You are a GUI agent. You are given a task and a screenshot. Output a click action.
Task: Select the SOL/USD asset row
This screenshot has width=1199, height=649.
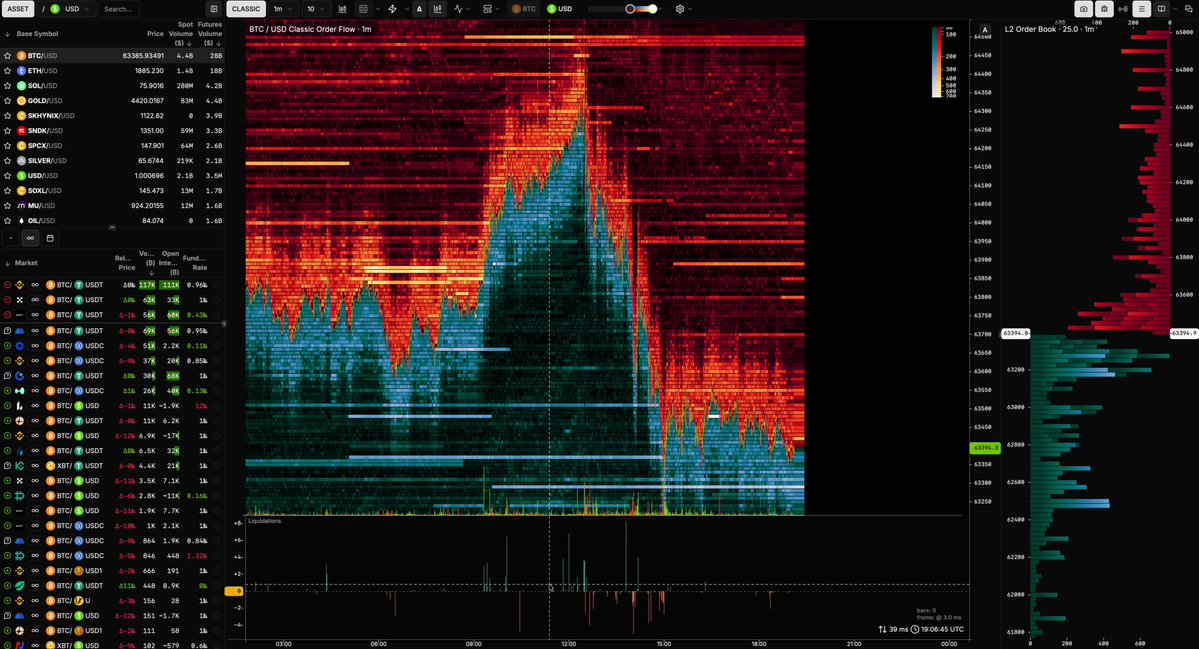pyautogui.click(x=112, y=86)
